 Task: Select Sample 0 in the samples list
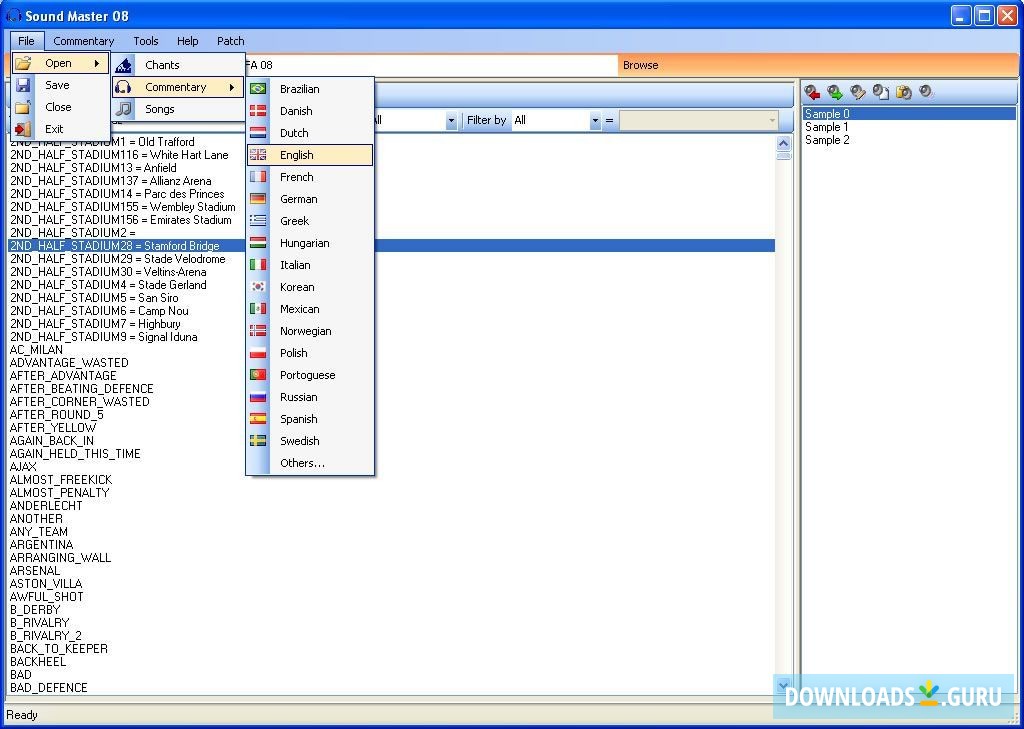(908, 114)
